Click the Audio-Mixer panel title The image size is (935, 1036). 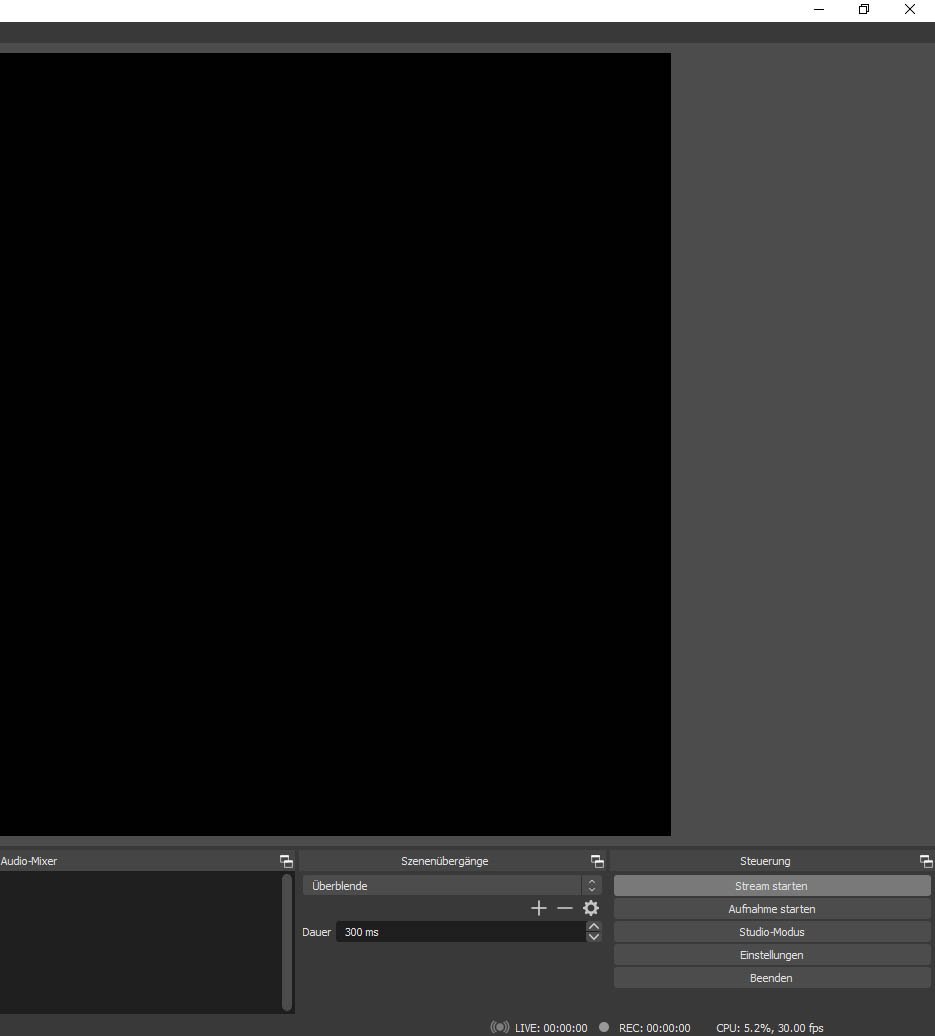[x=28, y=861]
